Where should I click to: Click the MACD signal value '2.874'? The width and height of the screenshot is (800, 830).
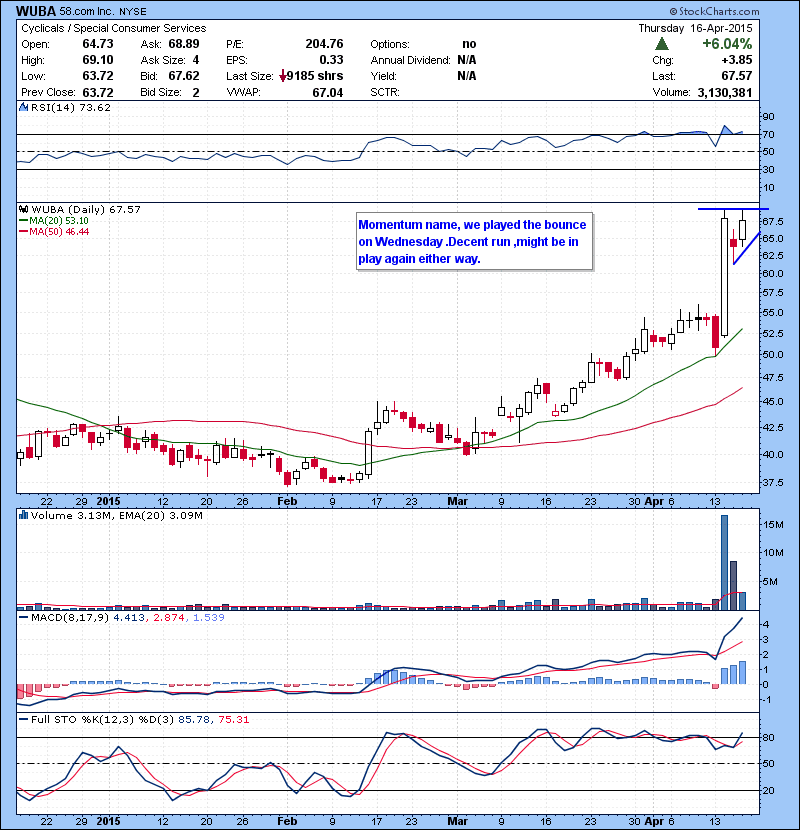169,617
